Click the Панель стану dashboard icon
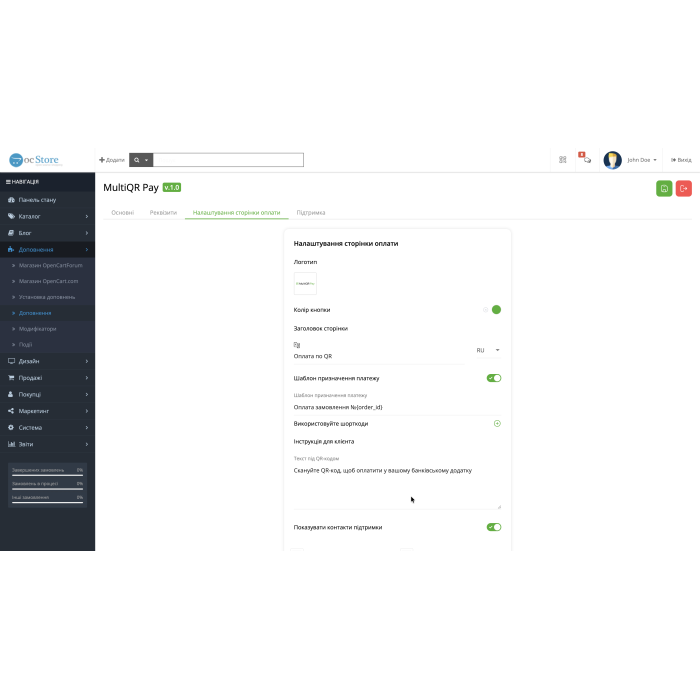Viewport: 700px width, 700px height. [11, 200]
